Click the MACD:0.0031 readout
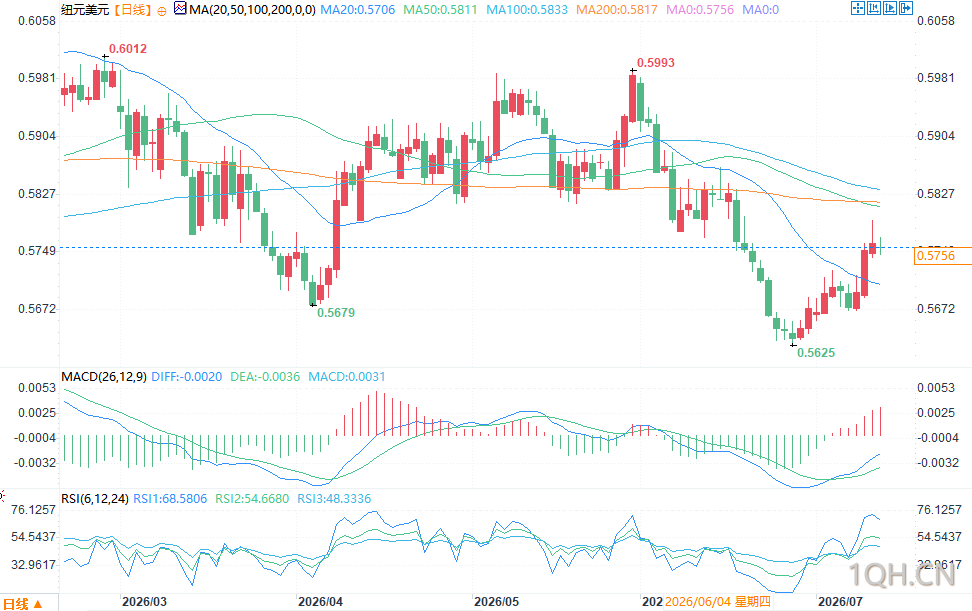972x611 pixels. point(347,377)
